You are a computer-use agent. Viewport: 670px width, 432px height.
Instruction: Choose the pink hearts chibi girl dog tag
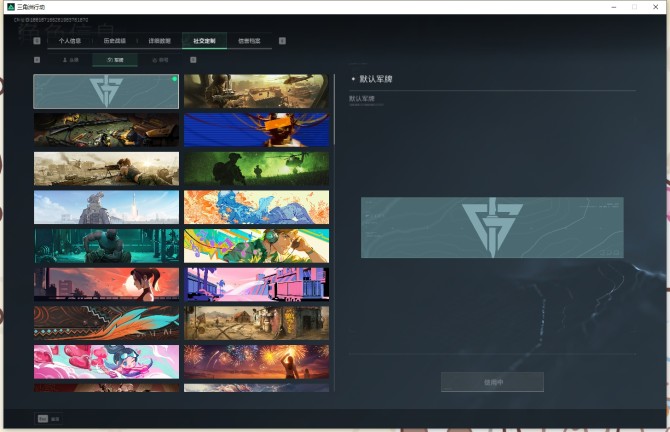106,362
